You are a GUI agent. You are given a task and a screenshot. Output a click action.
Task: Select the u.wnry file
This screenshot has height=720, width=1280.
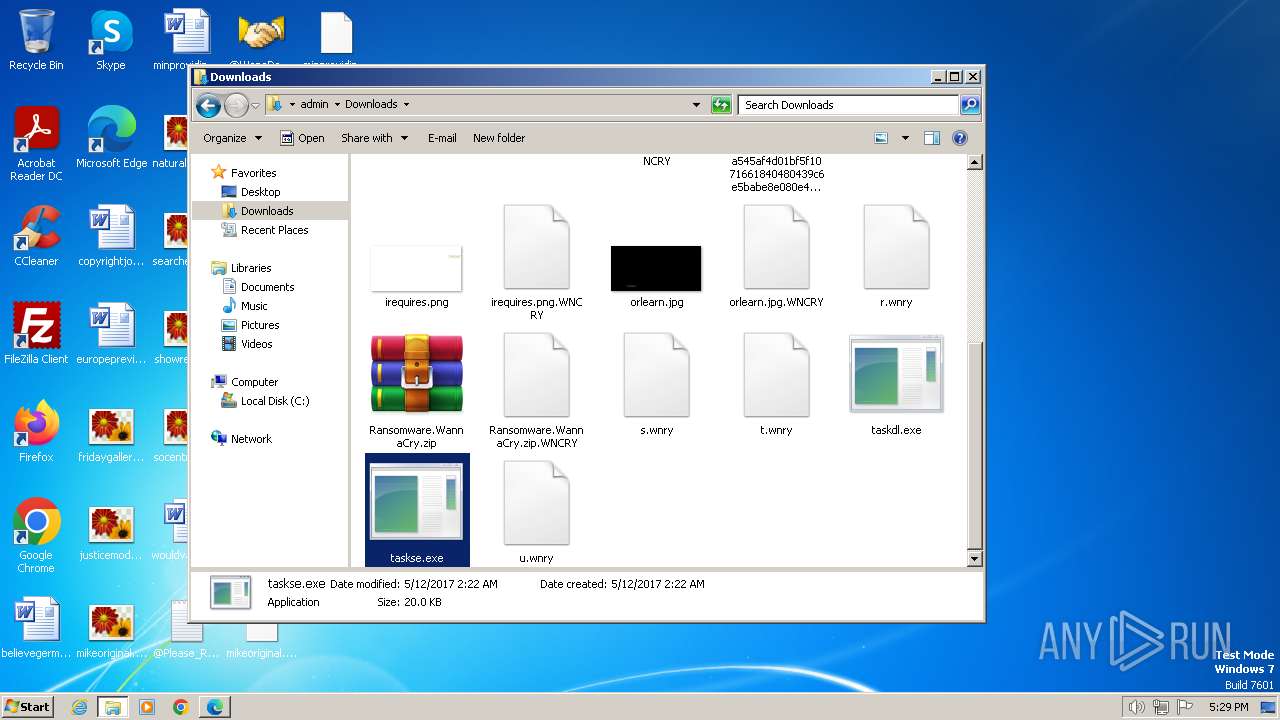tap(536, 513)
